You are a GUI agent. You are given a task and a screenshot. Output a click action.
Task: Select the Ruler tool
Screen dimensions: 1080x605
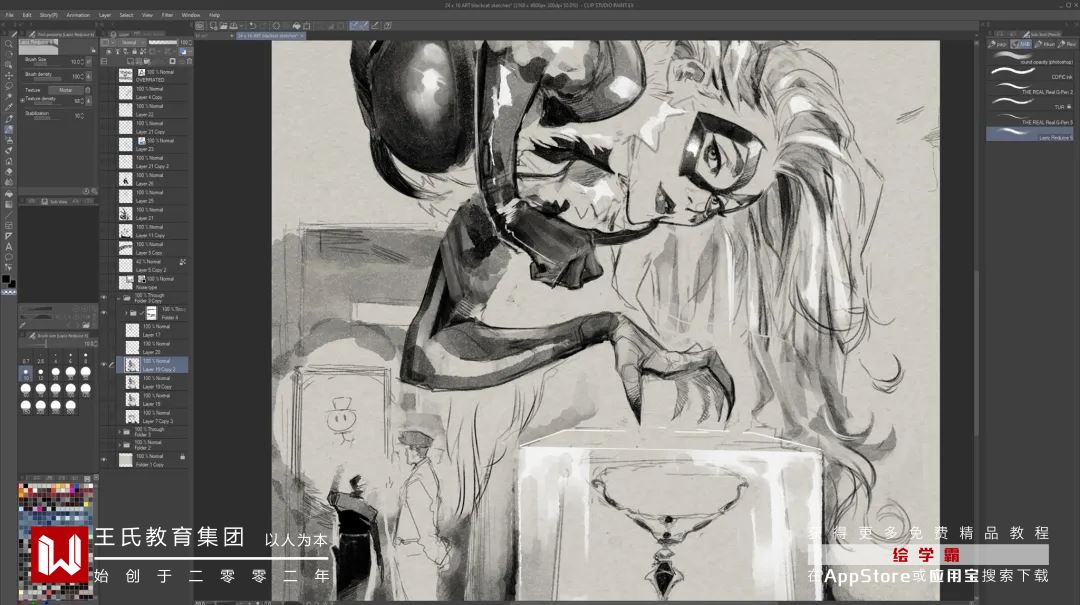coord(9,236)
